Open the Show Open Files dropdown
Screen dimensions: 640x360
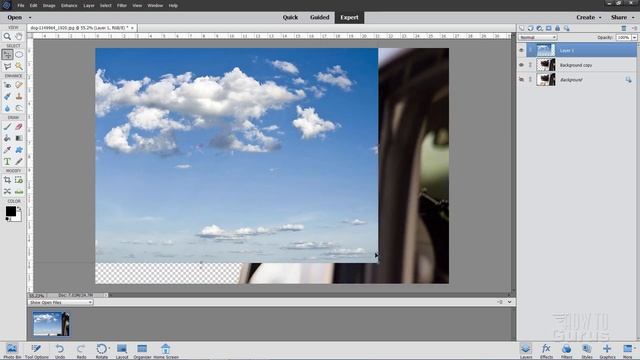tap(60, 302)
